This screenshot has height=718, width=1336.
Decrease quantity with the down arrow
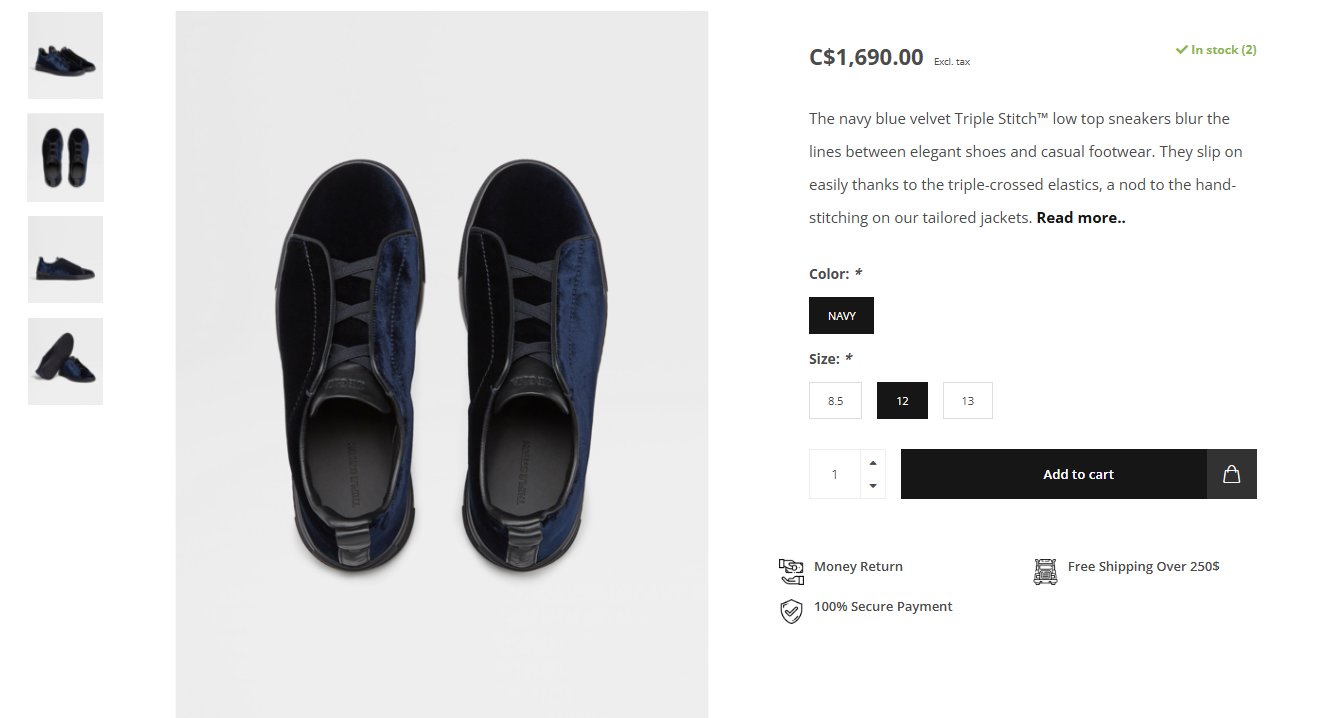pyautogui.click(x=873, y=486)
